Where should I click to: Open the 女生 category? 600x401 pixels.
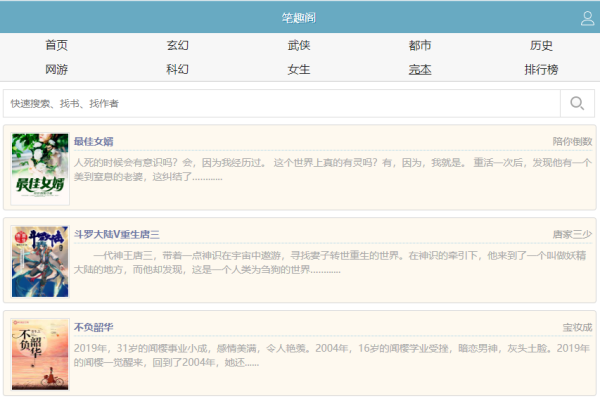point(299,69)
